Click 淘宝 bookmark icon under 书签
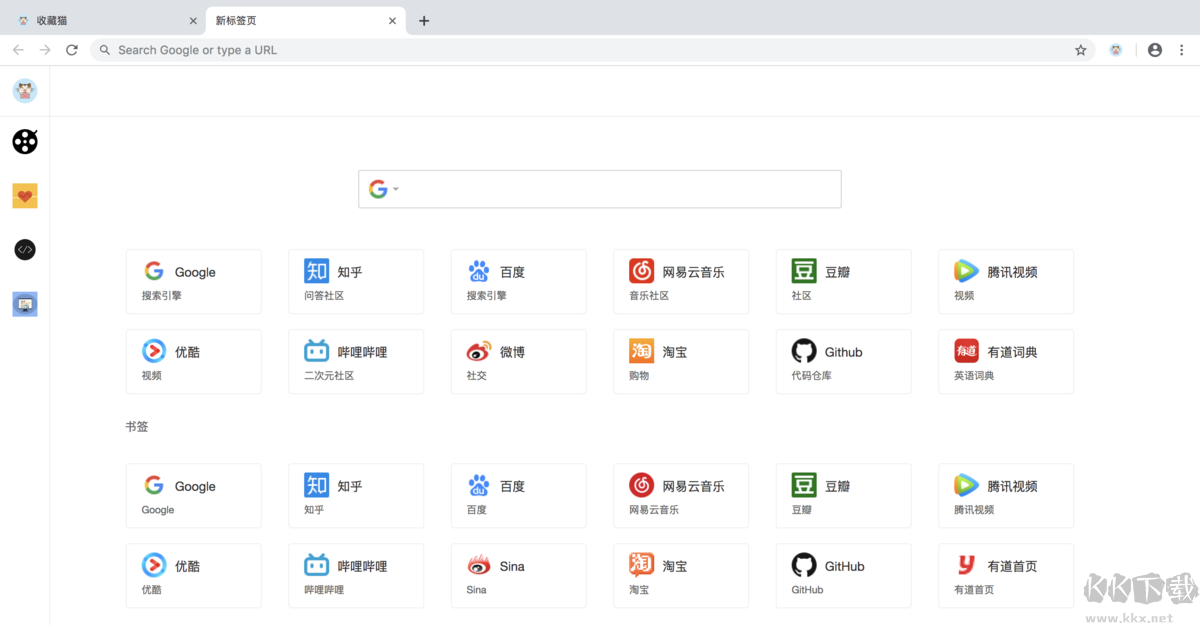The width and height of the screenshot is (1200, 625). pyautogui.click(x=641, y=565)
